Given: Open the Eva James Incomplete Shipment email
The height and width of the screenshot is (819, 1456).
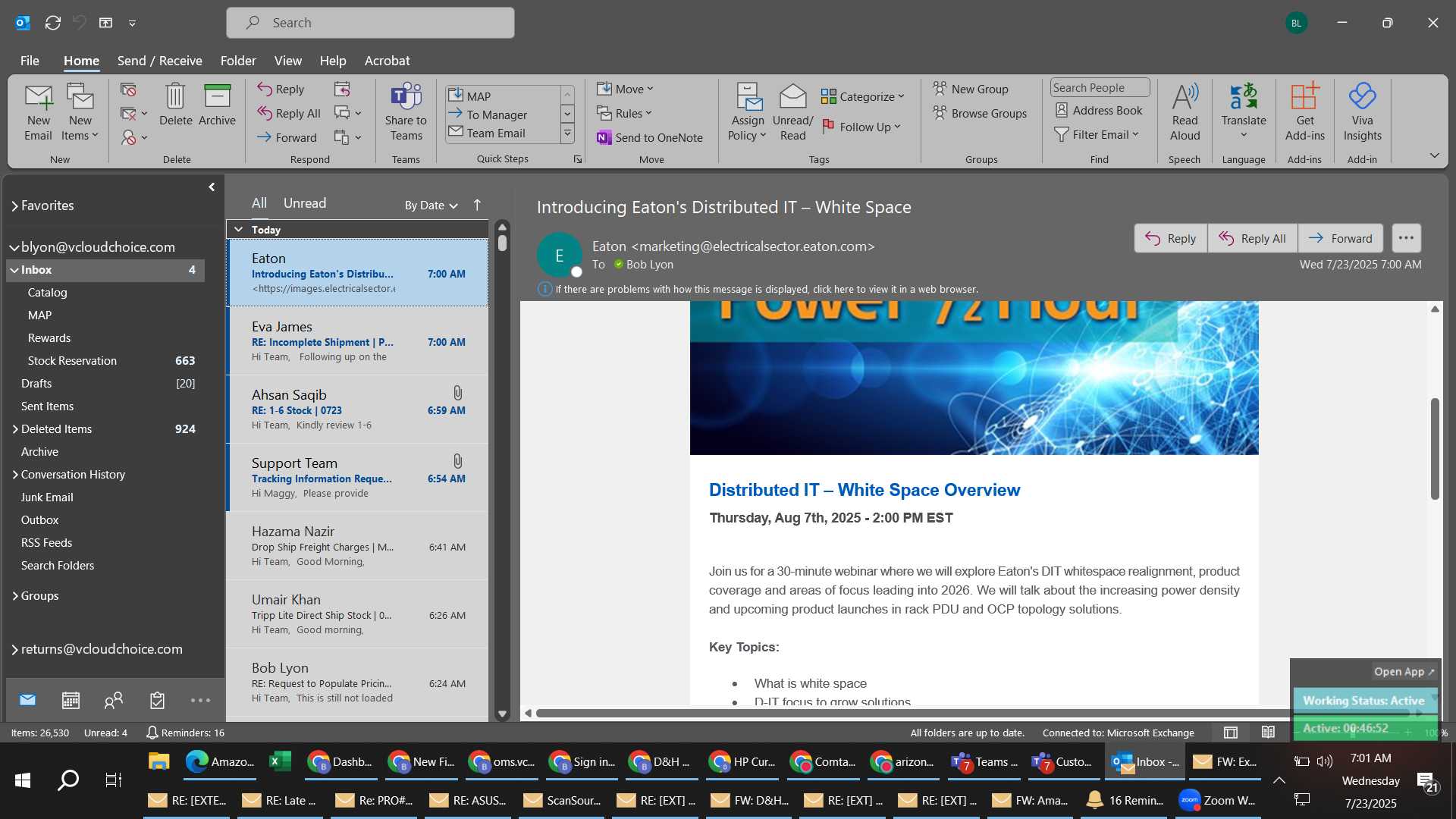Looking at the screenshot, I should [357, 341].
